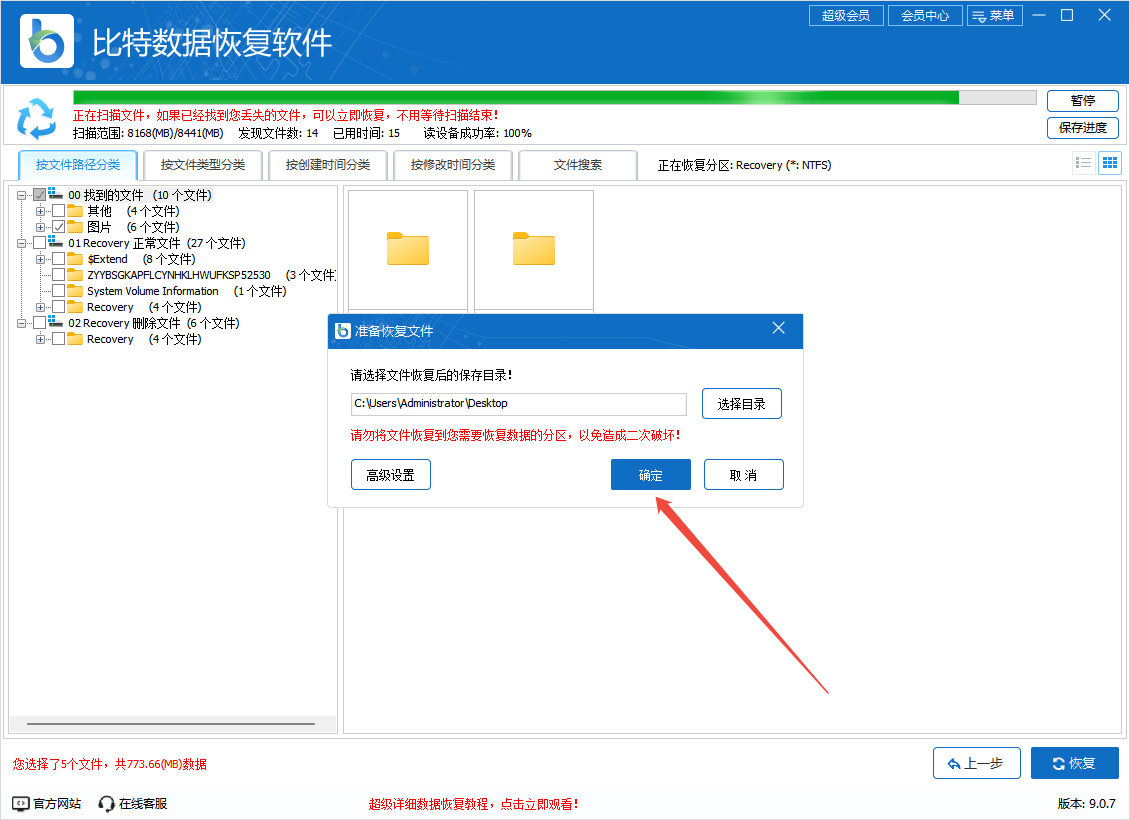Pause scanning with 暂停 button
Viewport: 1130px width, 820px height.
(1082, 100)
